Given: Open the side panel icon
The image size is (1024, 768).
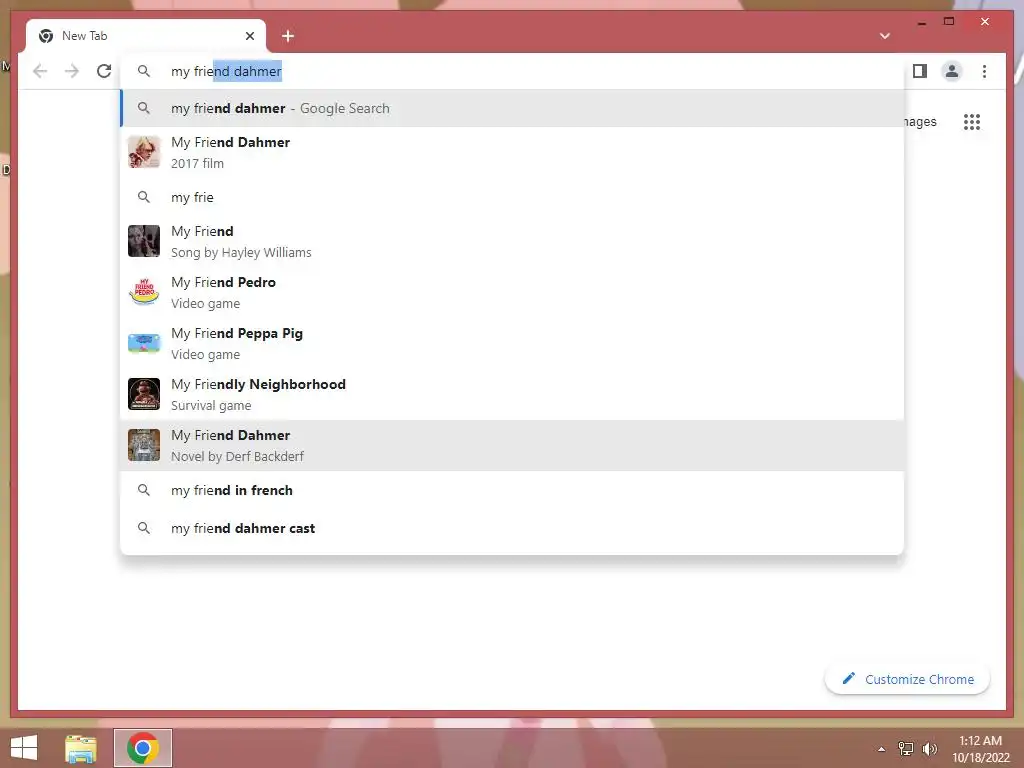Looking at the screenshot, I should (920, 71).
